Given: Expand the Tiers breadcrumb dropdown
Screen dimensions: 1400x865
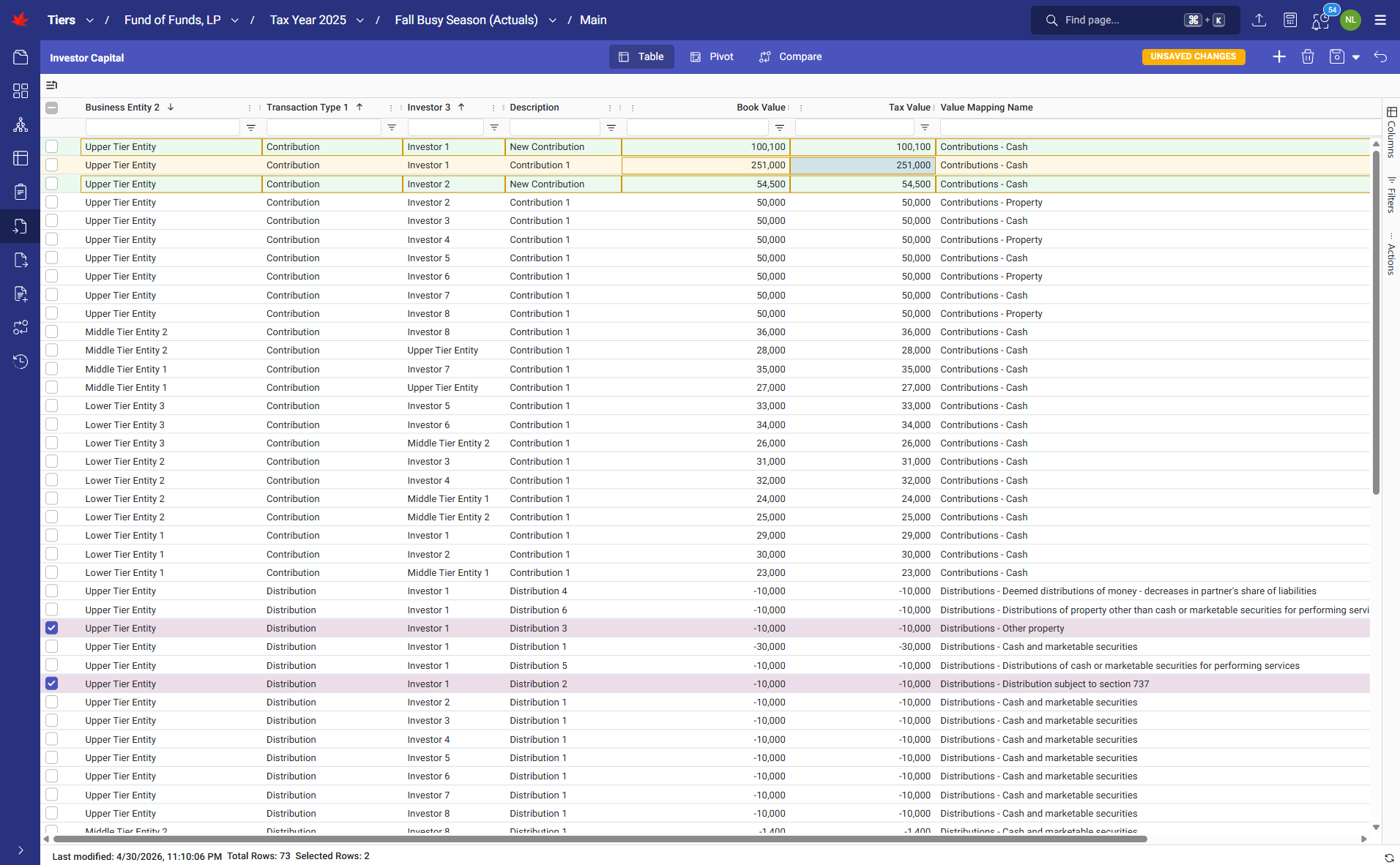Looking at the screenshot, I should [x=90, y=20].
